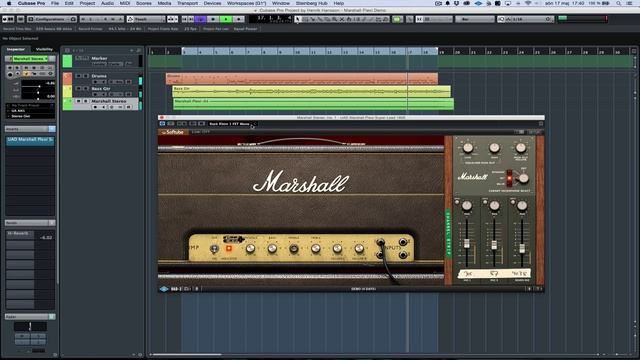Image resolution: width=640 pixels, height=360 pixels.
Task: Click the Record button in transport
Action: click(x=239, y=19)
